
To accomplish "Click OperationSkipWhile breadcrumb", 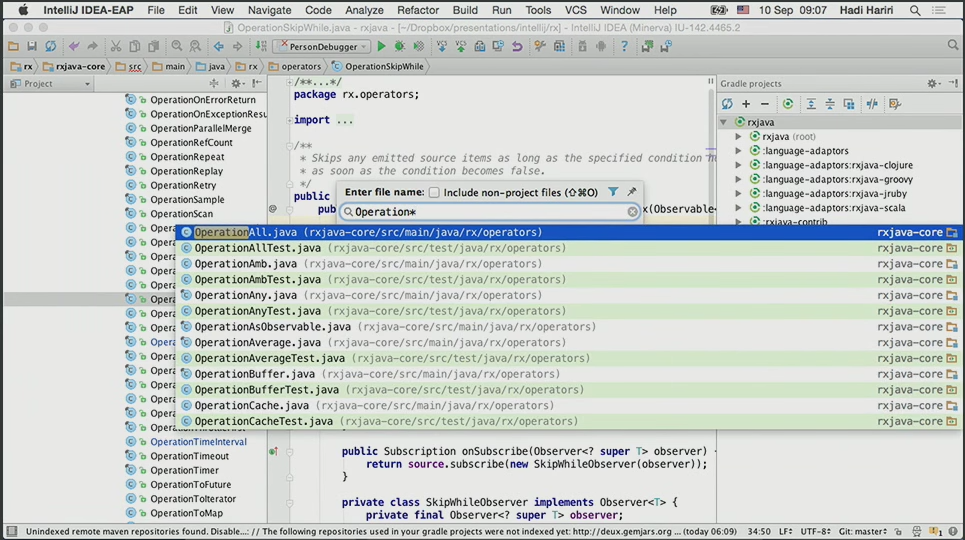I will [378, 66].
